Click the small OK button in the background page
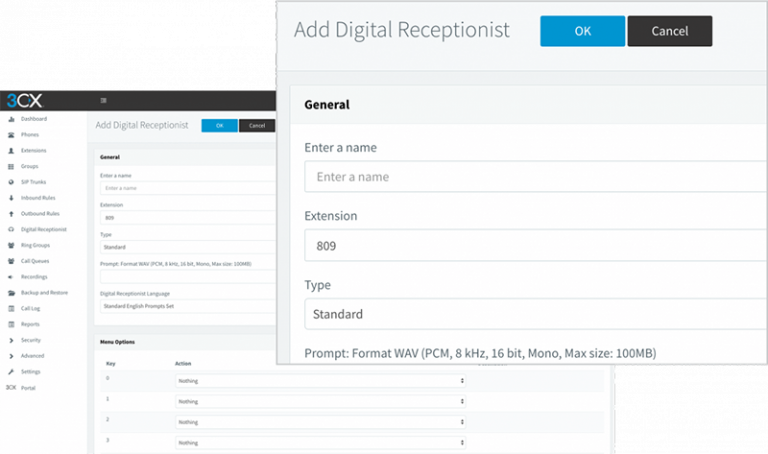 click(219, 126)
